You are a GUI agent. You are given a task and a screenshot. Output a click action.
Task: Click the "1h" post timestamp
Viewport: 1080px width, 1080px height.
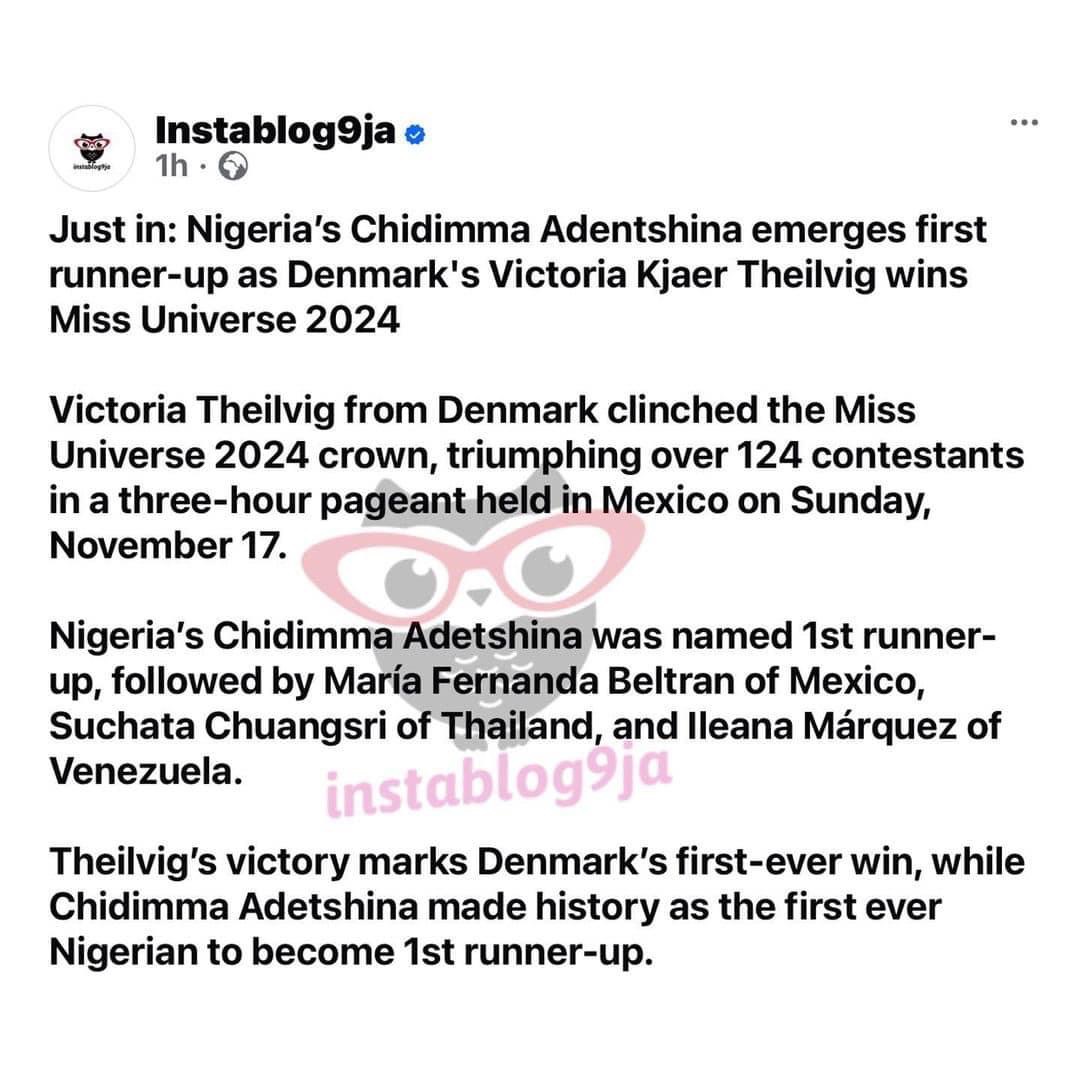click(x=172, y=166)
